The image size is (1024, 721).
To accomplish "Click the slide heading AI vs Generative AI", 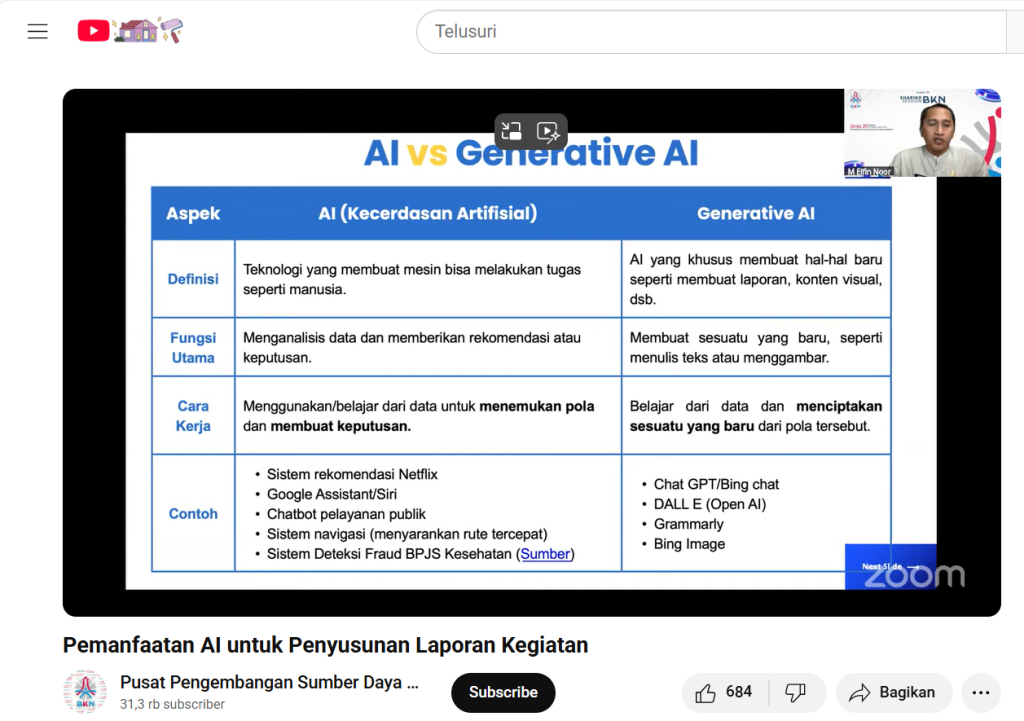I will tap(531, 153).
